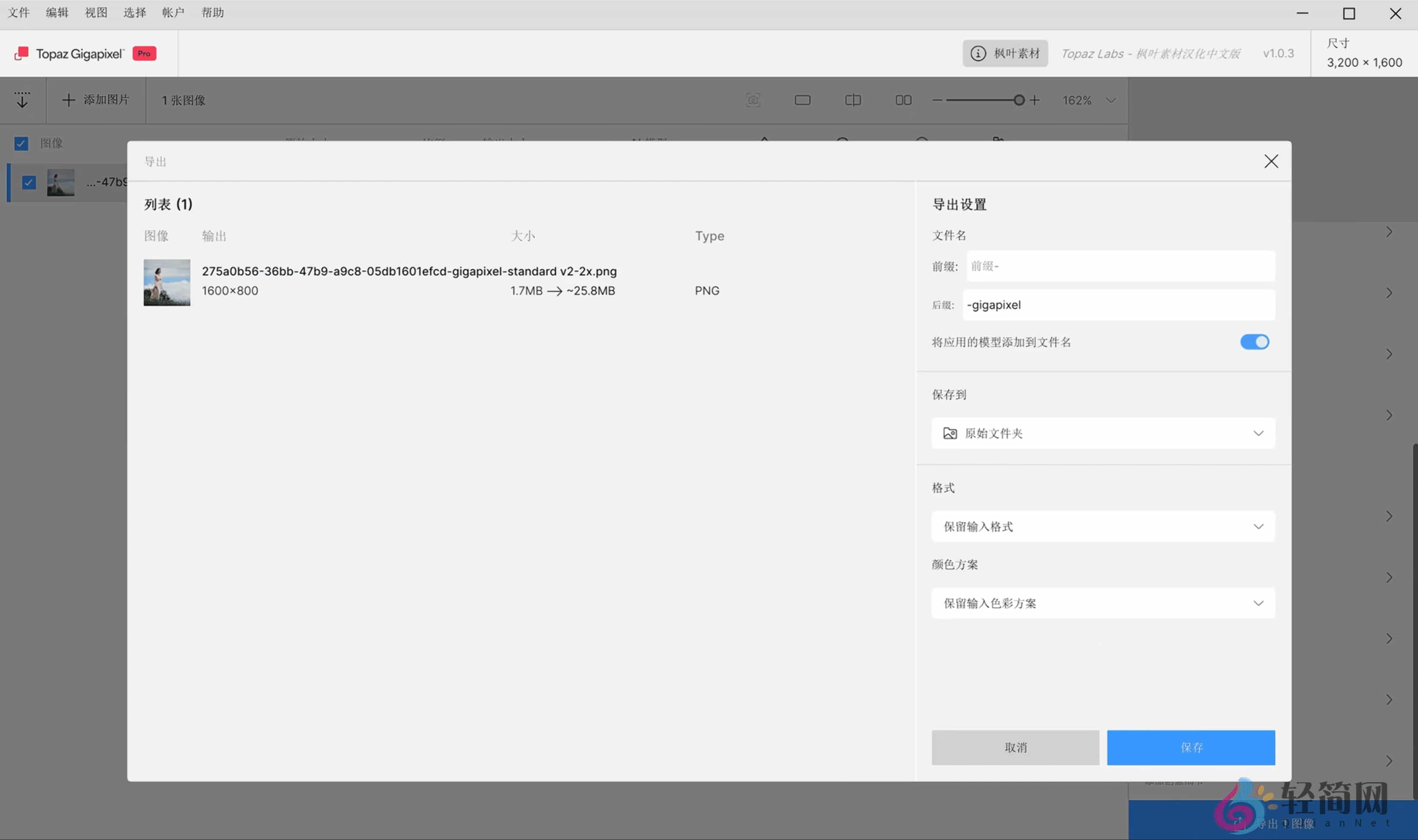Screen dimensions: 1418x840
Task: Click the zoom-in plus icon
Action: click(x=1034, y=100)
